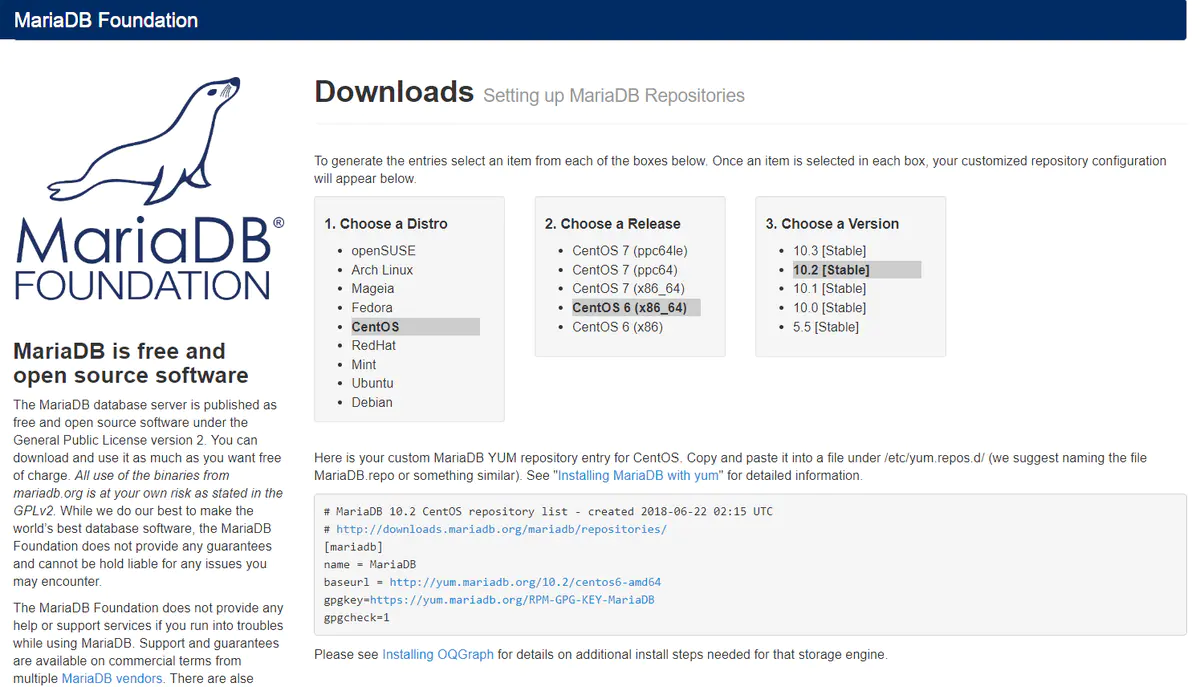Click 'Setting up MariaDB Repositories' subtitle
The image size is (1200, 687).
[x=614, y=97]
